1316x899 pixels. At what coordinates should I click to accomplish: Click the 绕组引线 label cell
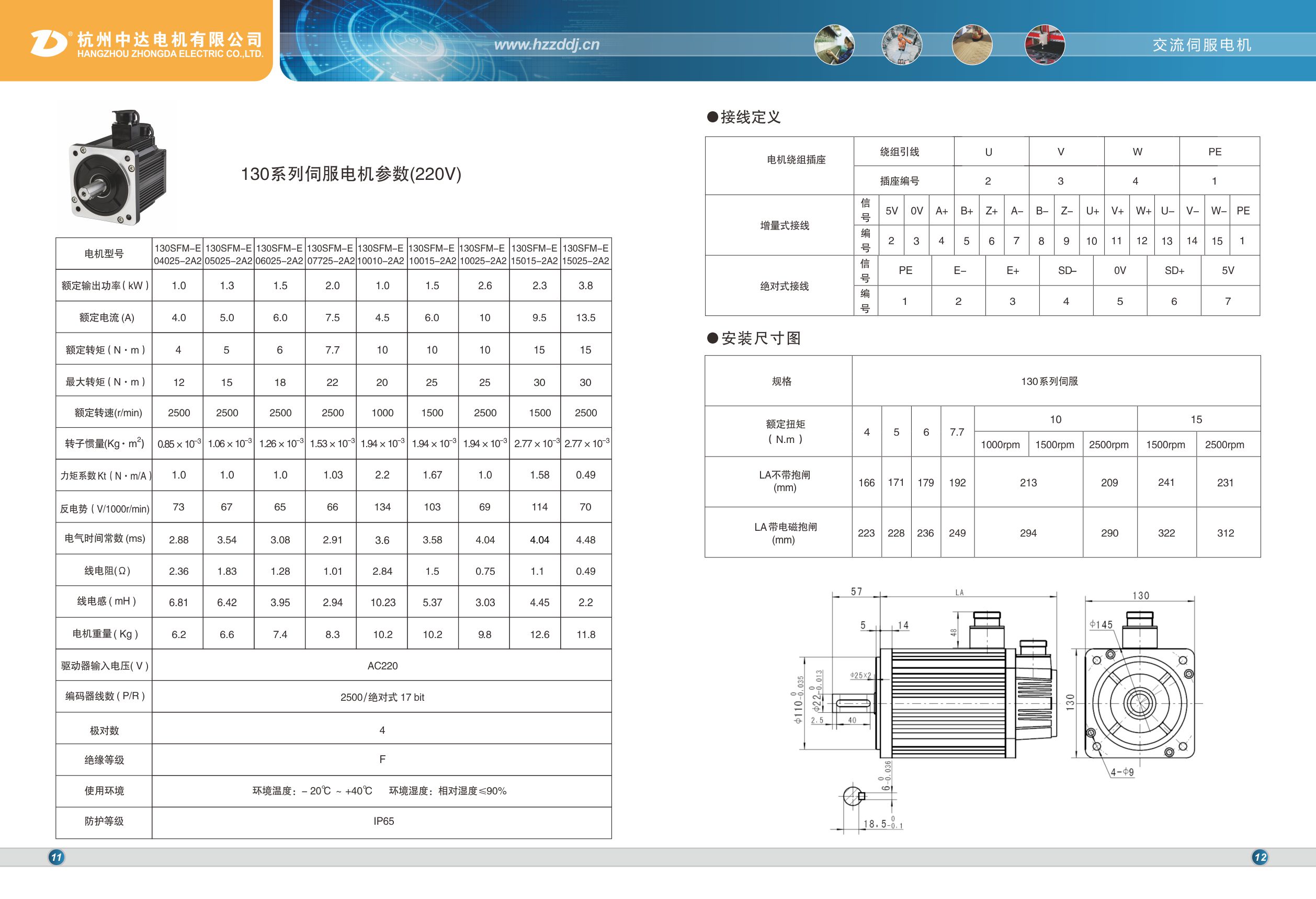(904, 152)
